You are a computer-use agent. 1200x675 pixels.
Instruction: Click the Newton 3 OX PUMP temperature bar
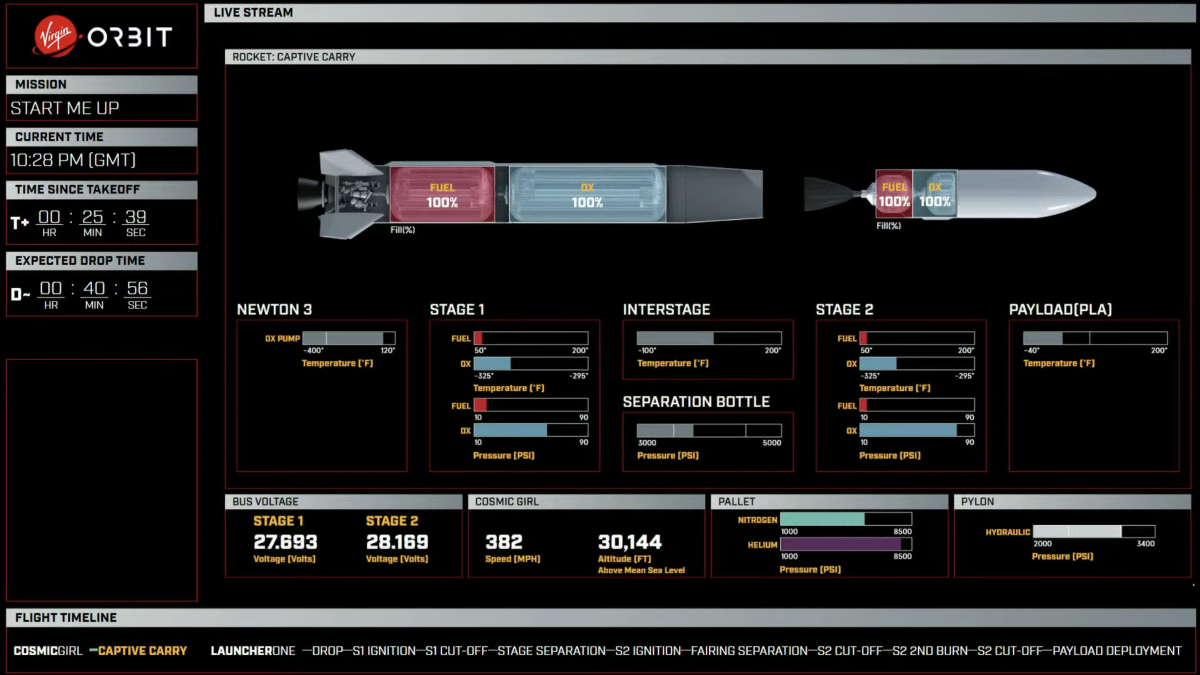coord(349,338)
